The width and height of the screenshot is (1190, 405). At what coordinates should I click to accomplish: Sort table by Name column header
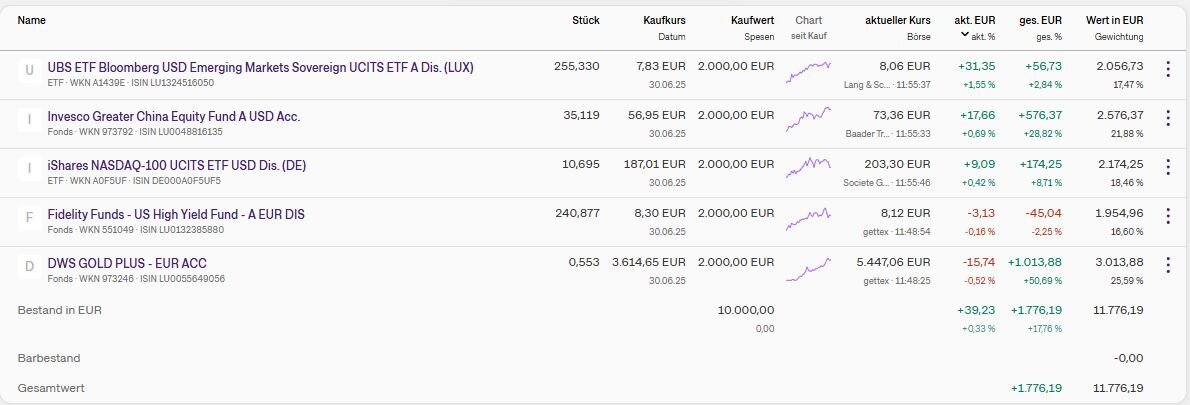pos(32,20)
